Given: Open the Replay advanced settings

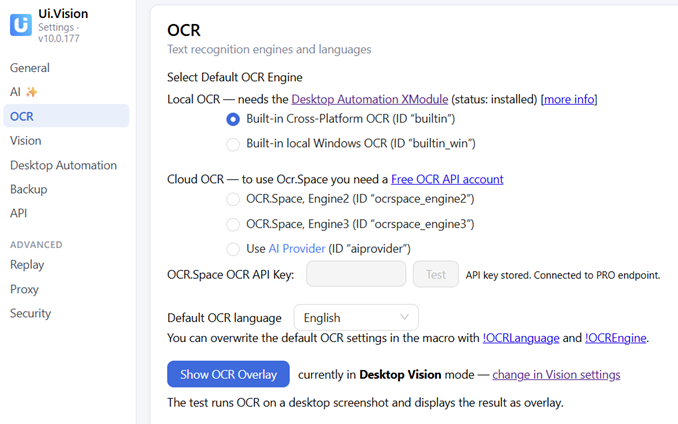Looking at the screenshot, I should click(27, 265).
